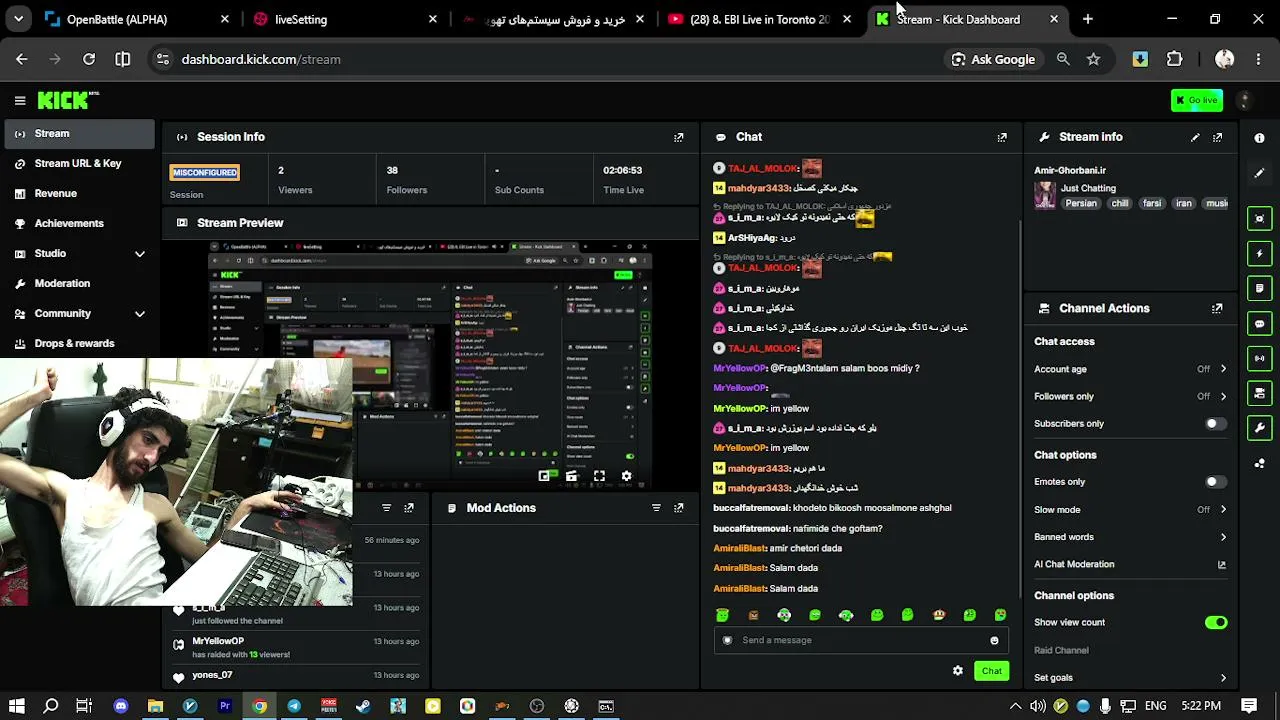The width and height of the screenshot is (1280, 720).
Task: Pop out the Chat panel
Action: [1002, 137]
